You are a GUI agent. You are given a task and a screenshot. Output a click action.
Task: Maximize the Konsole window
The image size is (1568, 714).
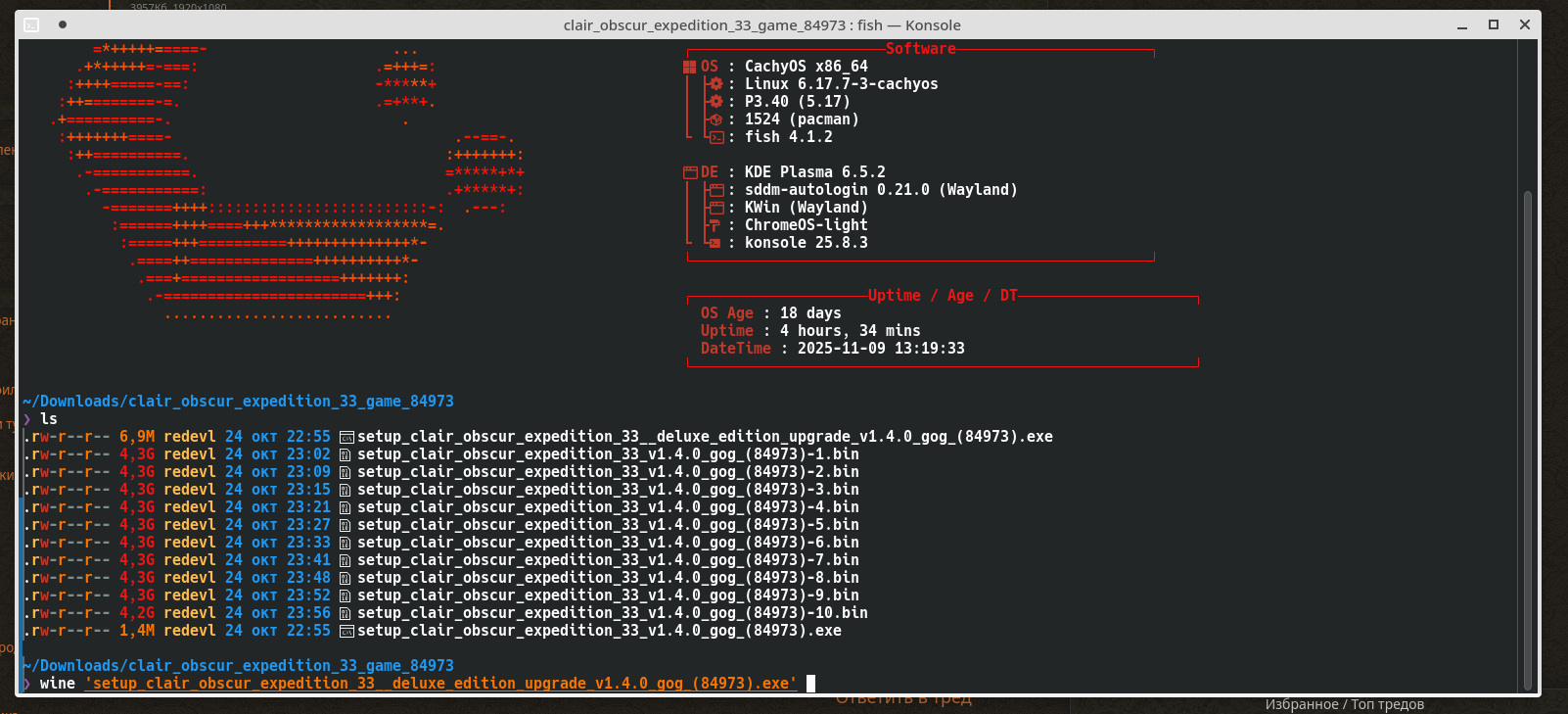coord(1494,24)
